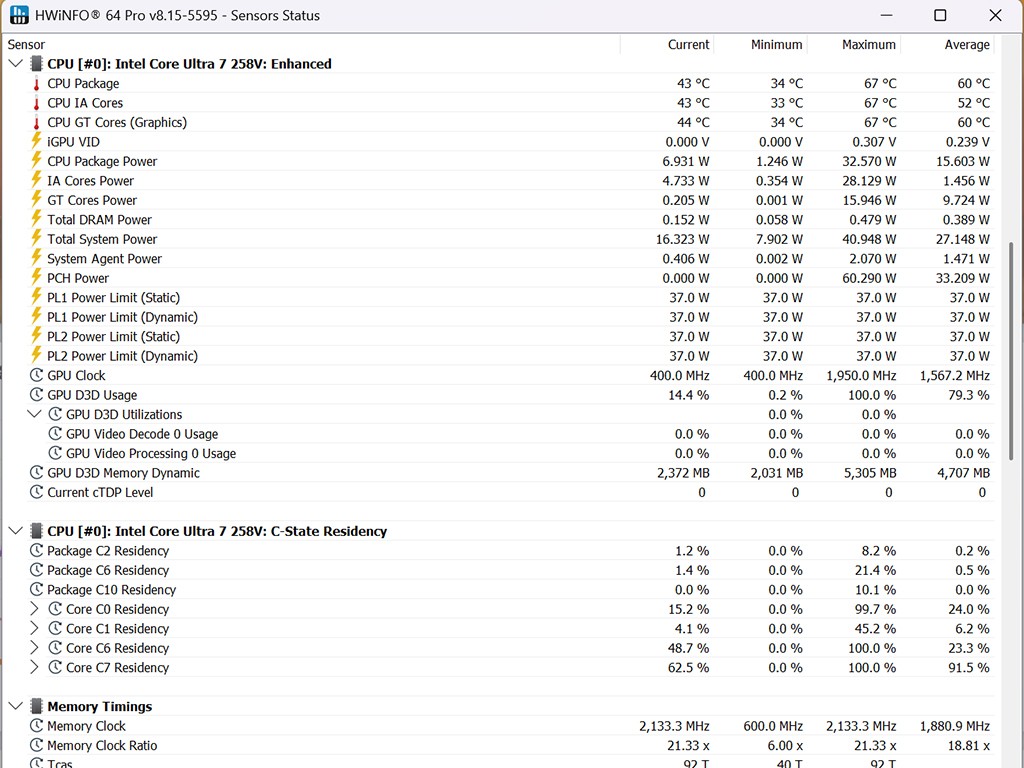Click the thermometer icon beside CPU Package

37,84
